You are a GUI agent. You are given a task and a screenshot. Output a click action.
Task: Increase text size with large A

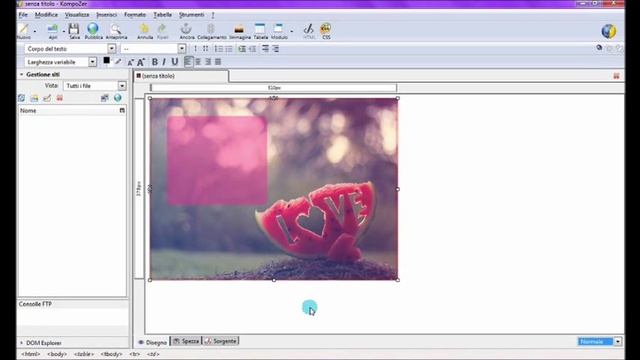point(141,62)
